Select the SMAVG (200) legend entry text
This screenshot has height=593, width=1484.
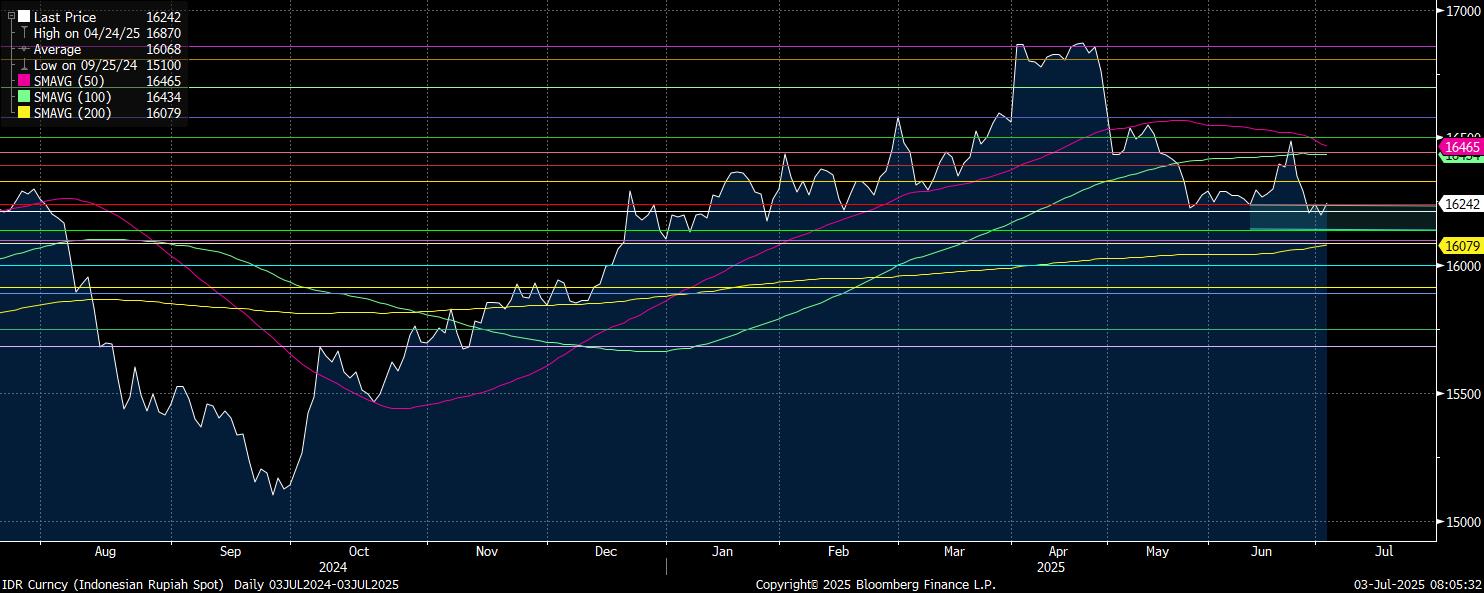72,113
